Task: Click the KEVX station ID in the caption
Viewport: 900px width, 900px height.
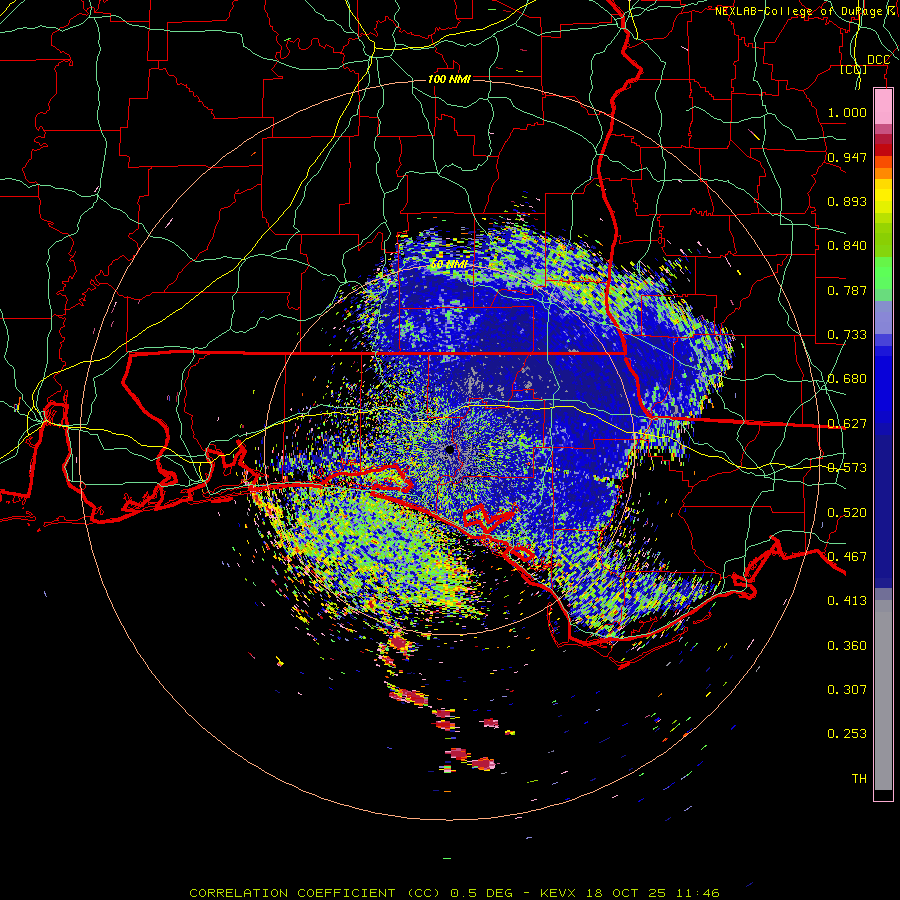Action: point(557,893)
